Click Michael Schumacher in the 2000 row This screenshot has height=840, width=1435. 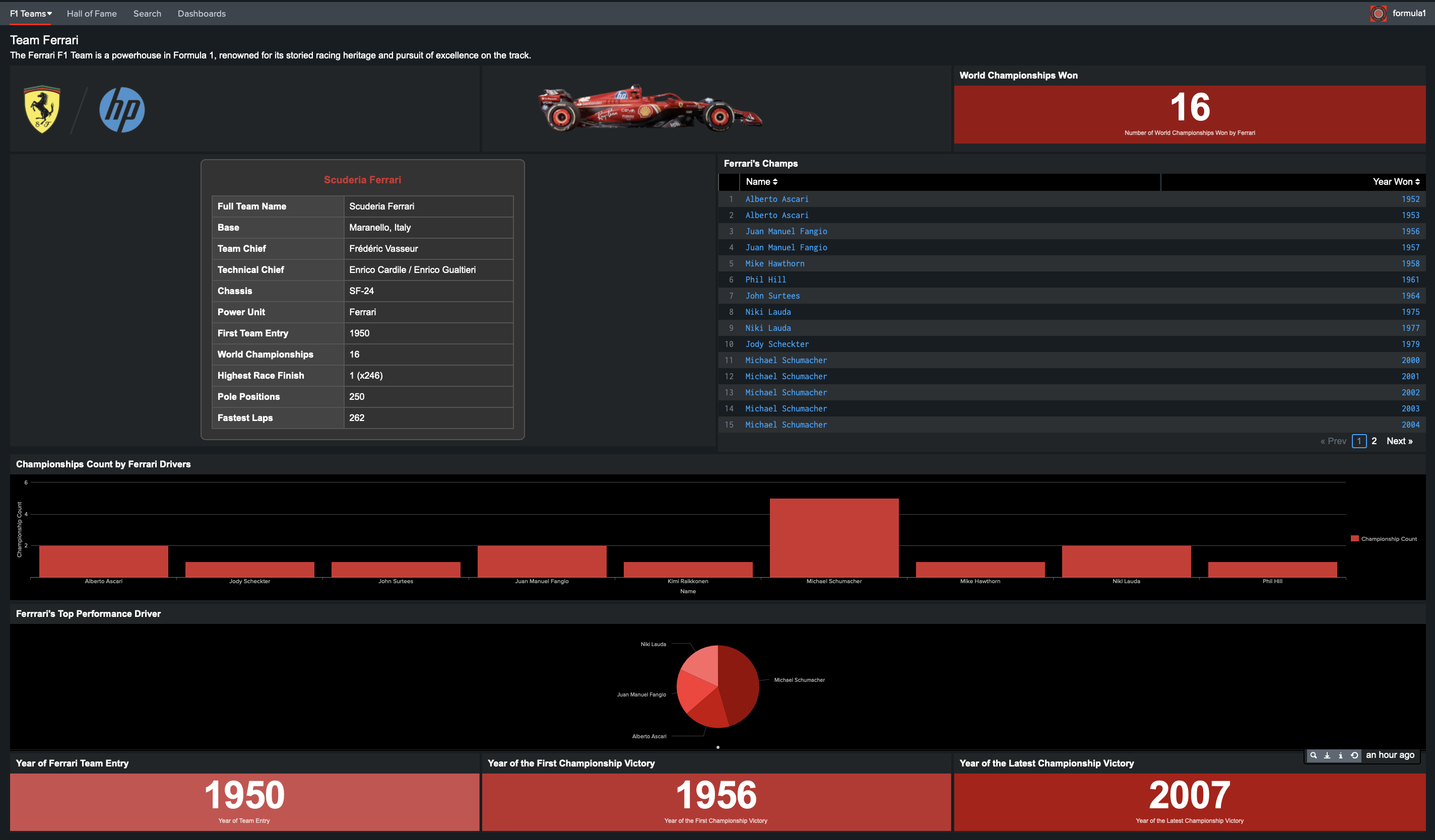[x=786, y=360]
